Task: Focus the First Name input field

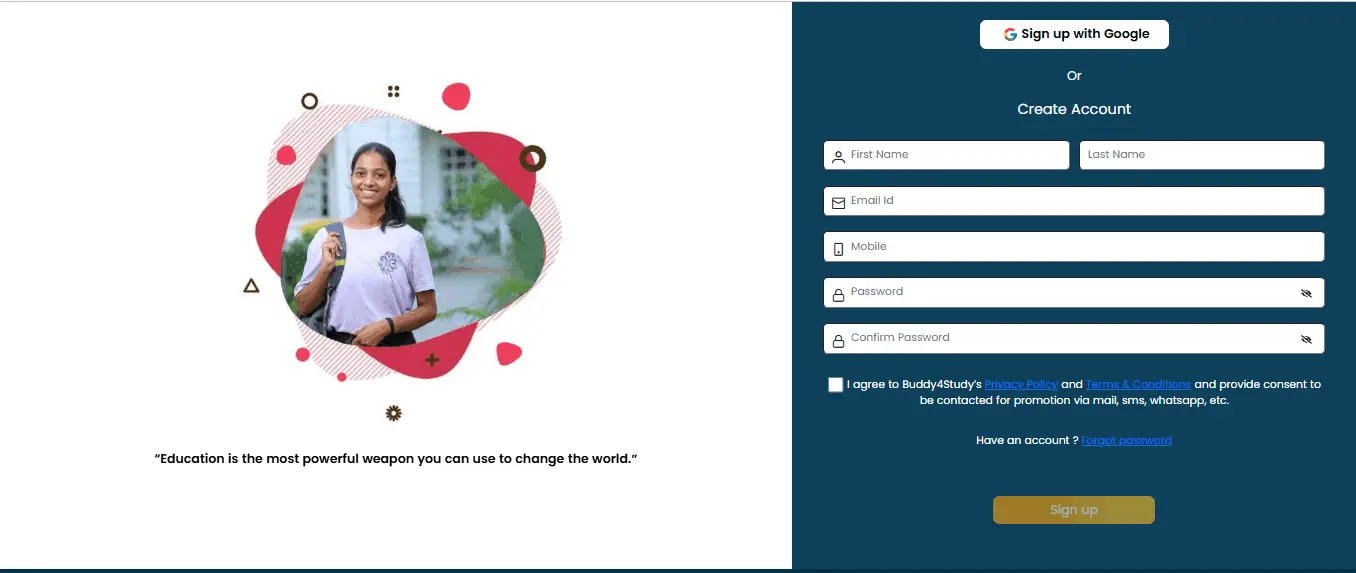Action: click(947, 155)
